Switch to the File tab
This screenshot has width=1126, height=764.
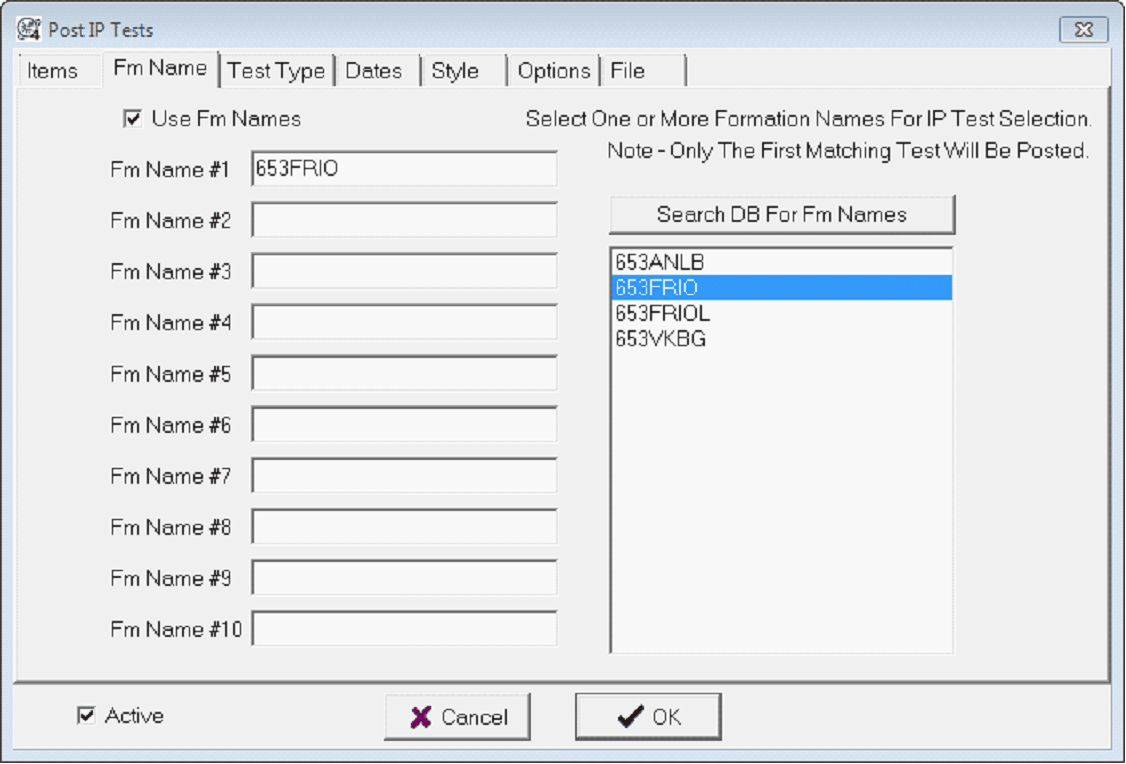coord(627,71)
